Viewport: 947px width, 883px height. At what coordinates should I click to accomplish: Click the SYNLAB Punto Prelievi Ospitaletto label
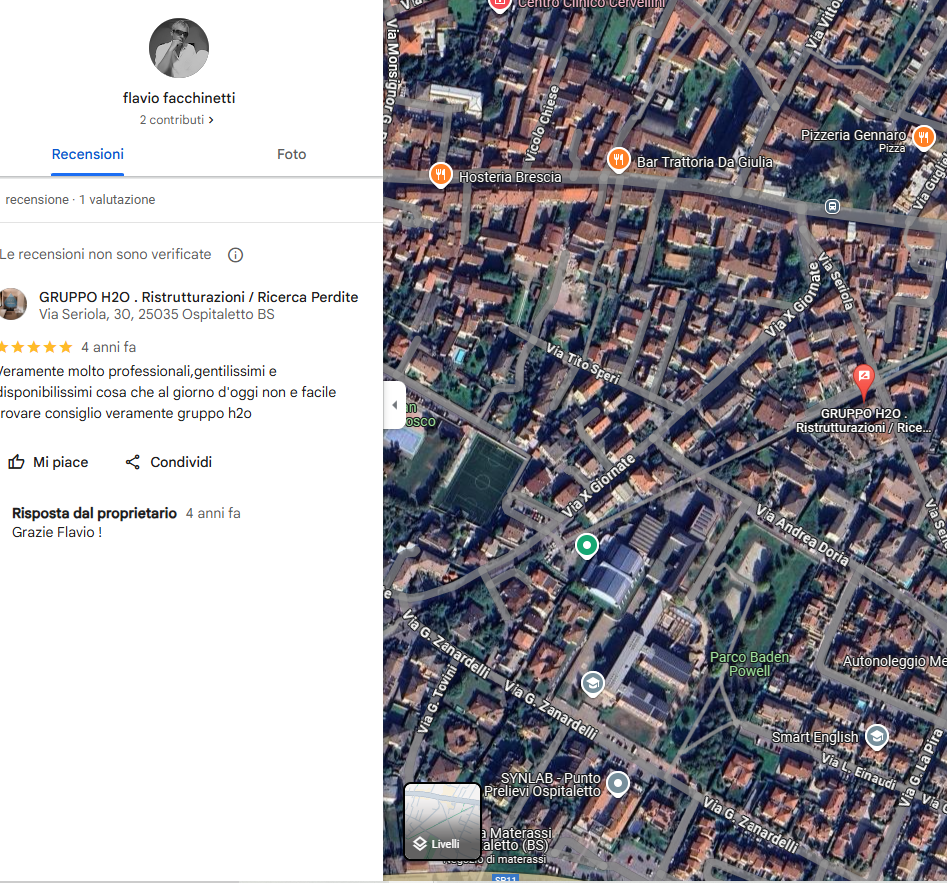pyautogui.click(x=542, y=785)
